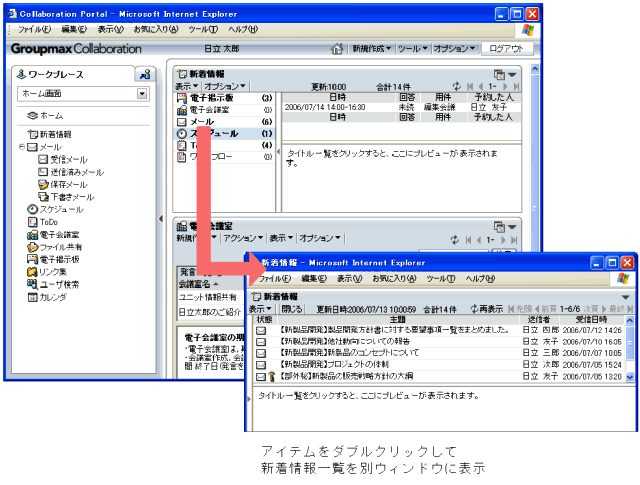Open the オプション dropdown in the top header
The width and height of the screenshot is (640, 485).
tap(454, 48)
